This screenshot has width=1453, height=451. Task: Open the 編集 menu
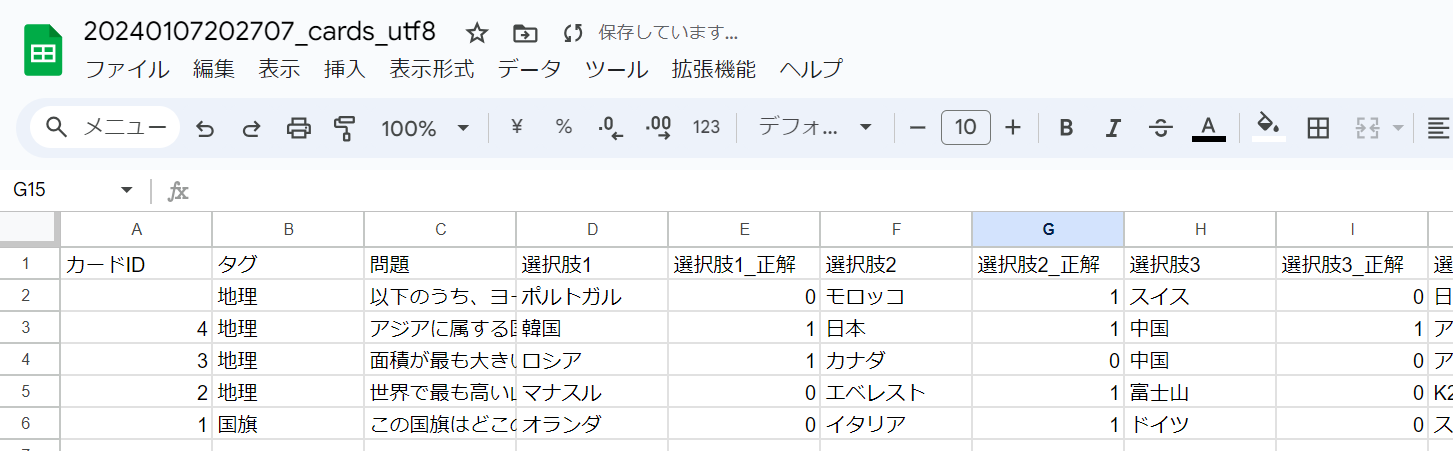[214, 70]
